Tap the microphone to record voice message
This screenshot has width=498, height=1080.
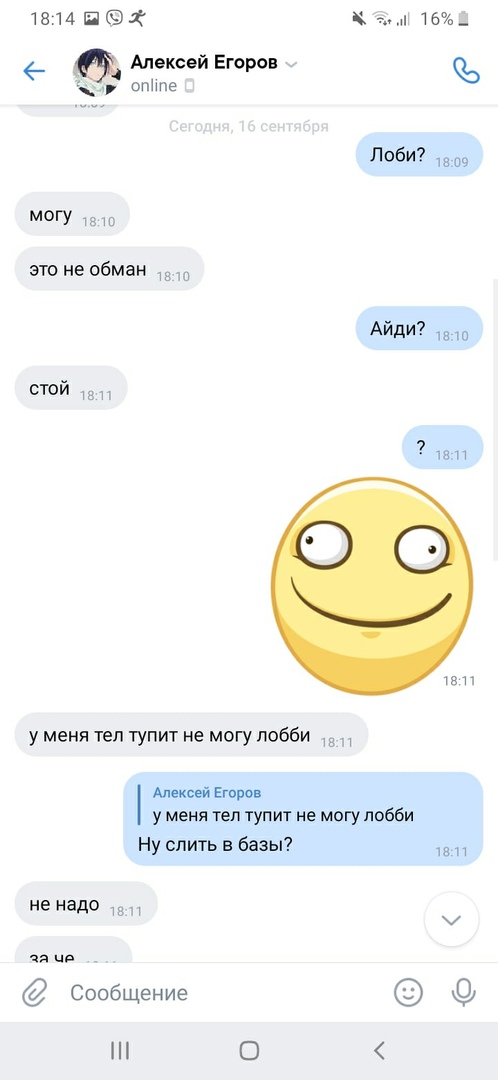(x=463, y=993)
